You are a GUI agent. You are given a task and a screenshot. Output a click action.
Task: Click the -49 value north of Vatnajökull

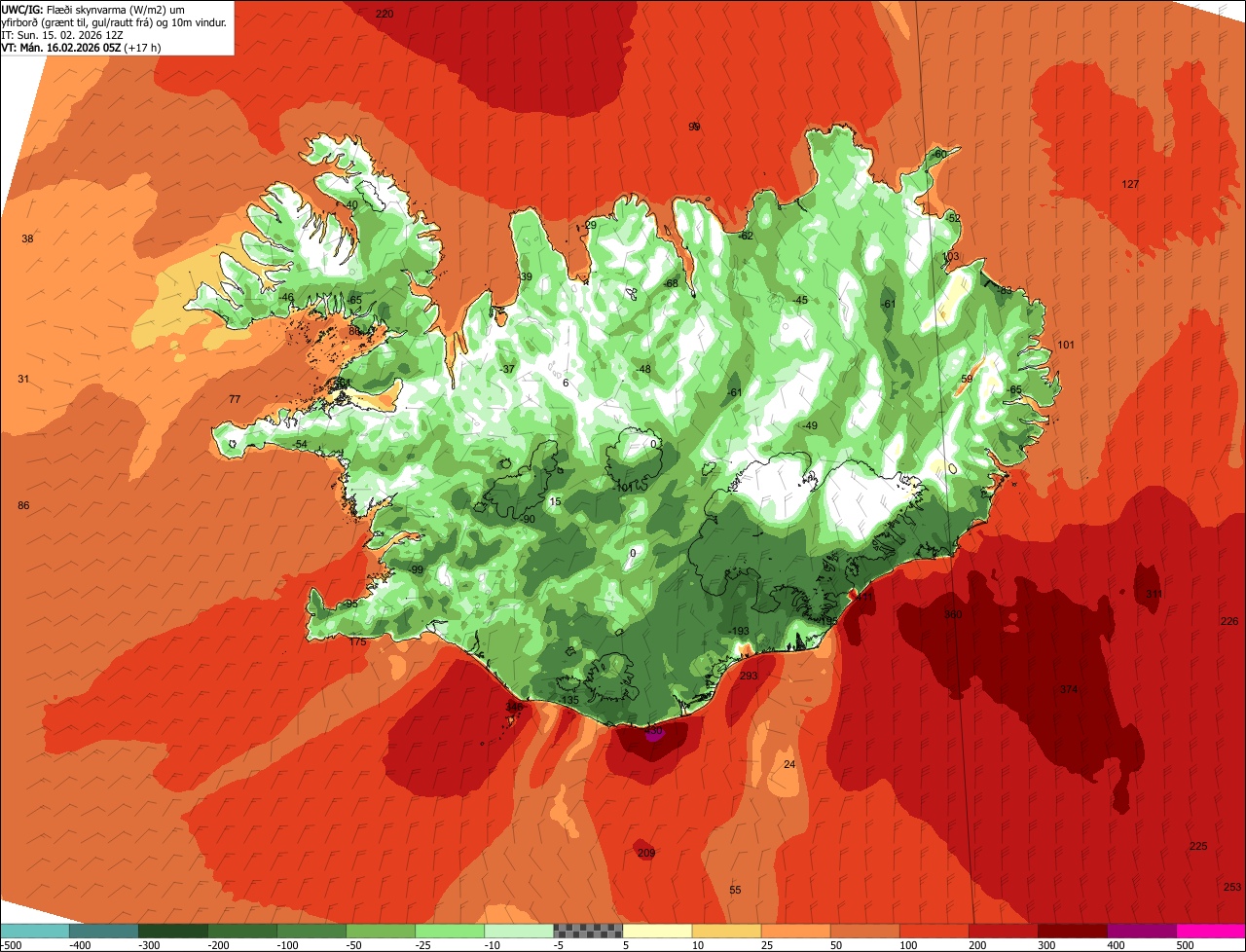(809, 426)
